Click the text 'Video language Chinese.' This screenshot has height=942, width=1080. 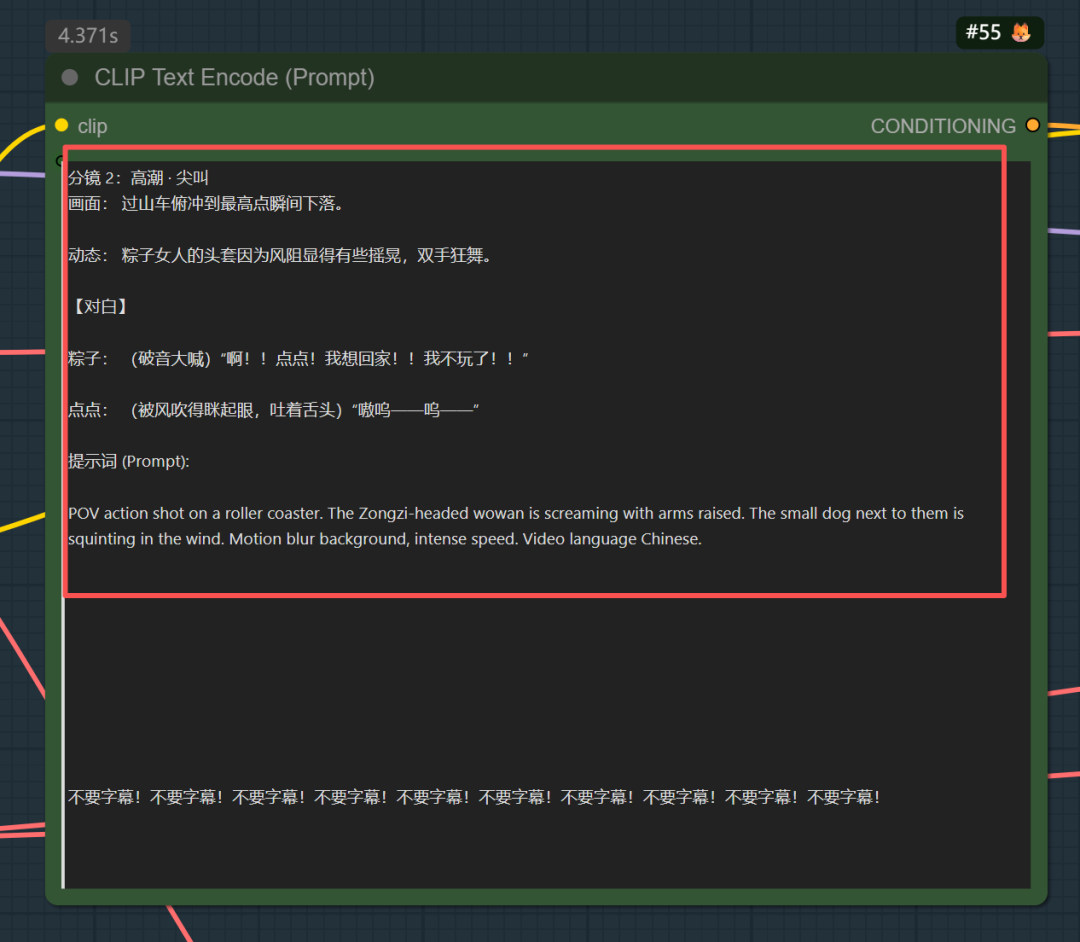[612, 538]
